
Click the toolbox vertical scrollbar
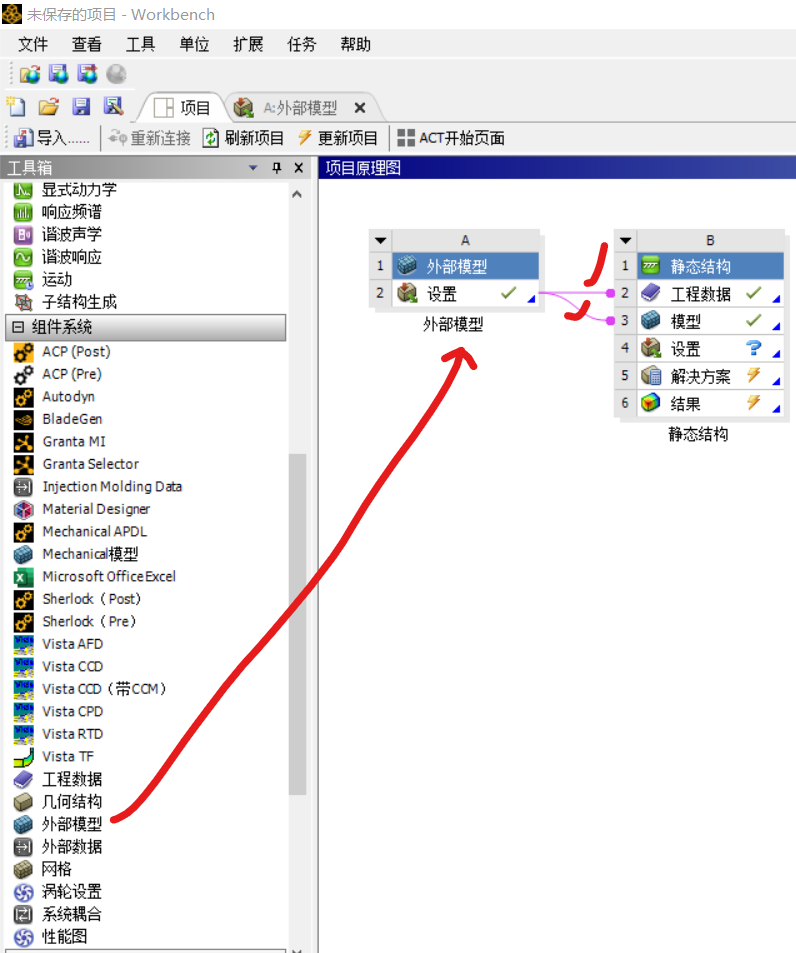click(297, 624)
